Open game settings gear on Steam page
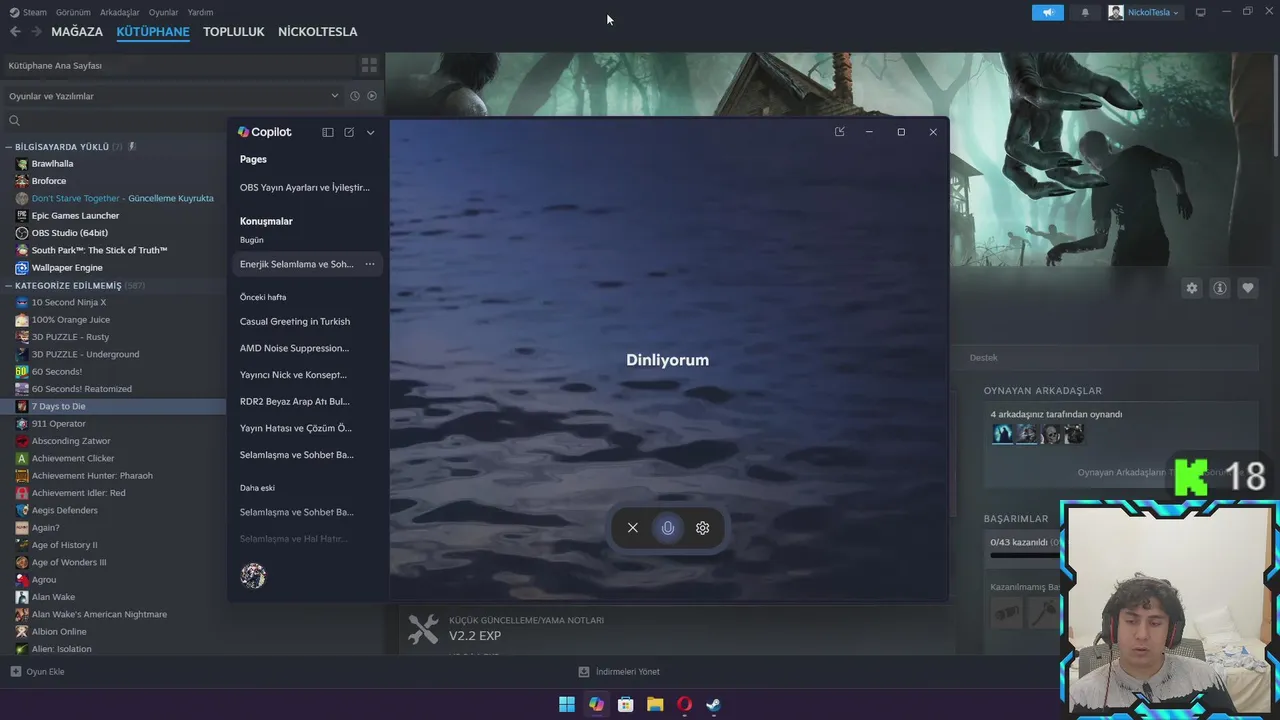Screen dimensions: 1280x720 tap(1192, 288)
